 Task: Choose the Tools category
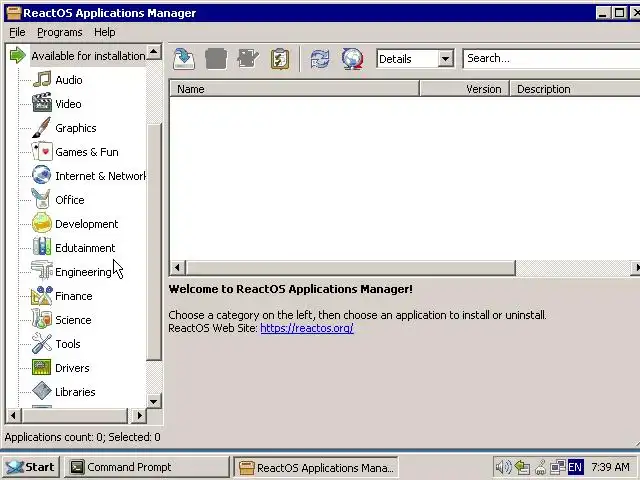(68, 344)
